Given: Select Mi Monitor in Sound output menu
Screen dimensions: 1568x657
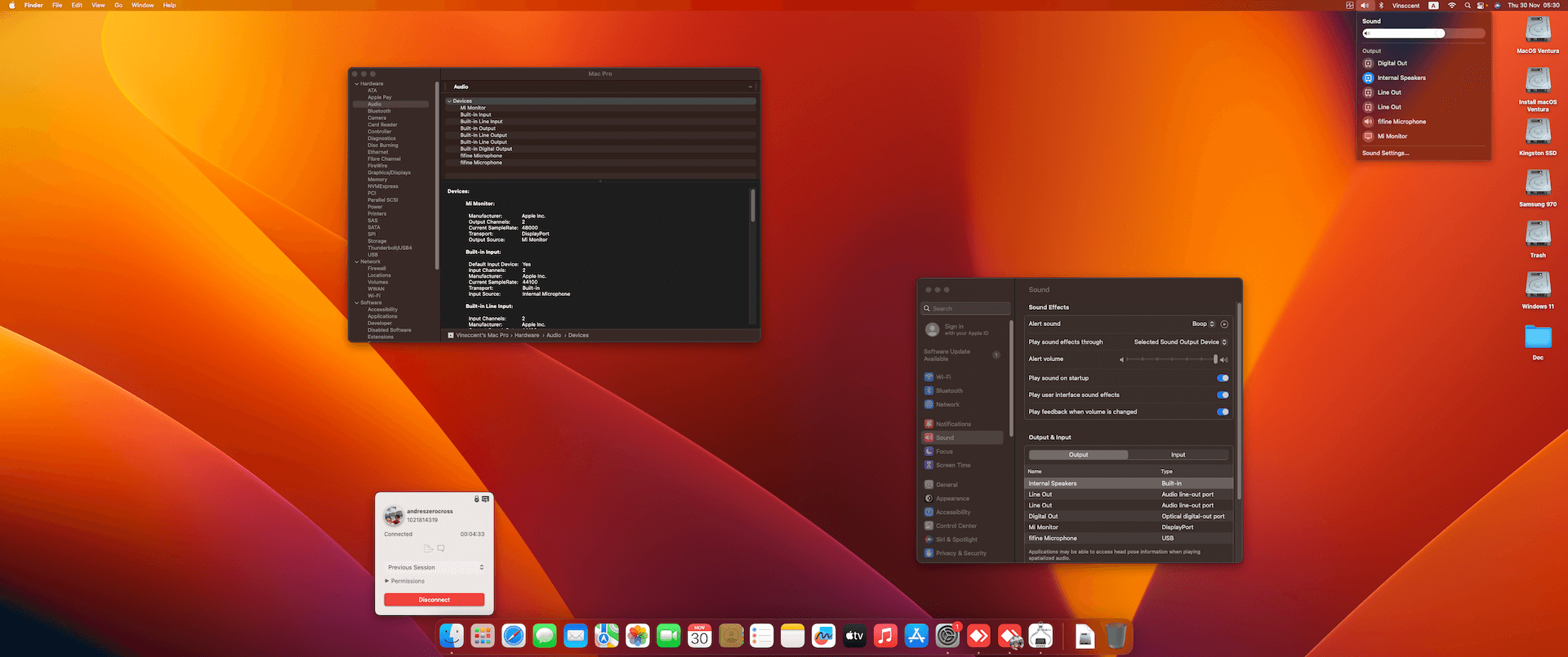Looking at the screenshot, I should [x=1423, y=136].
